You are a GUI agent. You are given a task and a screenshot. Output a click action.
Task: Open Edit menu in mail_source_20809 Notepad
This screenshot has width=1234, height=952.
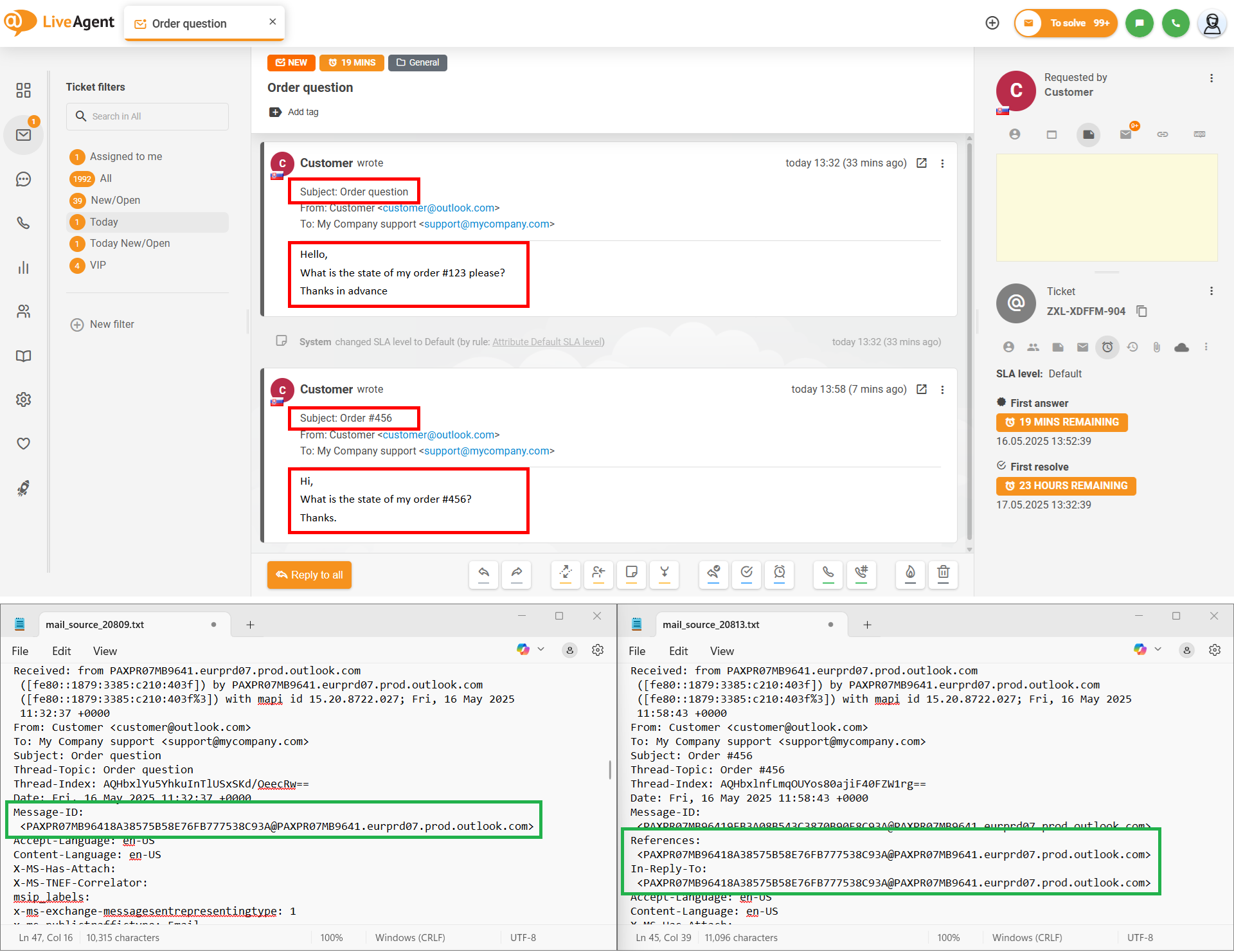tap(61, 651)
